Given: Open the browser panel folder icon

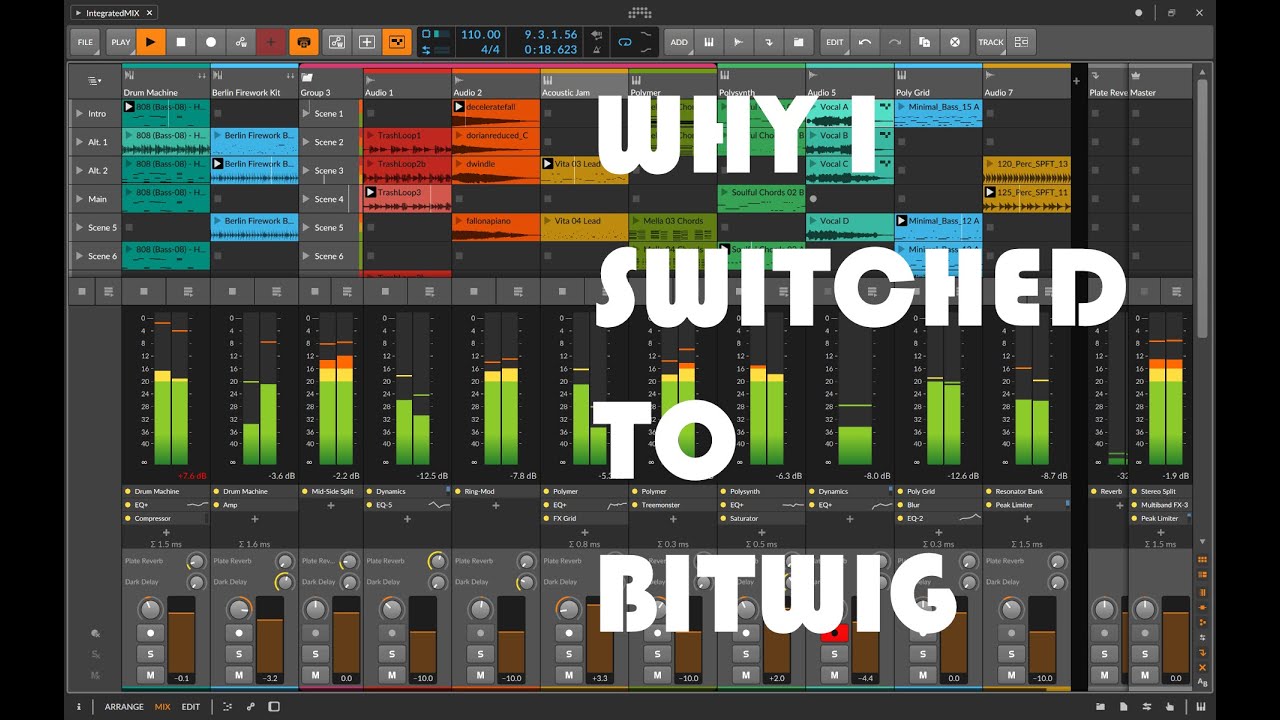Looking at the screenshot, I should click(1098, 707).
